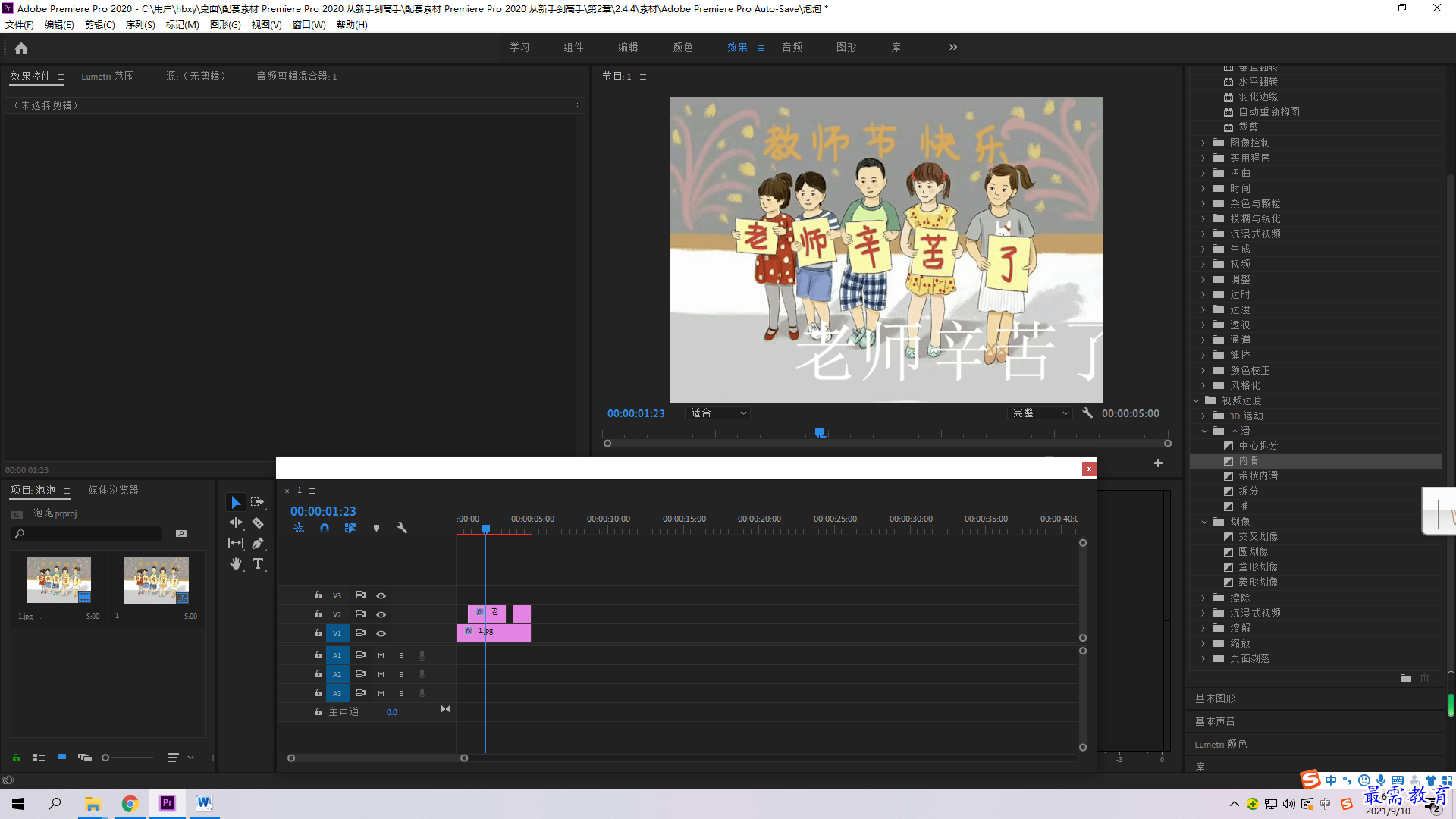
Task: Open Project panel menu icon
Action: point(67,491)
